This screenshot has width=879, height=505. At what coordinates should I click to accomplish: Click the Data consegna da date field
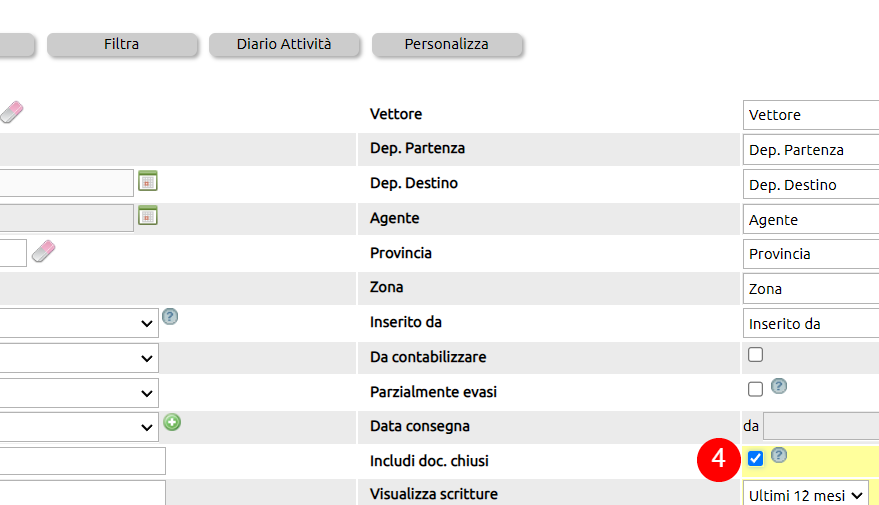click(x=821, y=426)
